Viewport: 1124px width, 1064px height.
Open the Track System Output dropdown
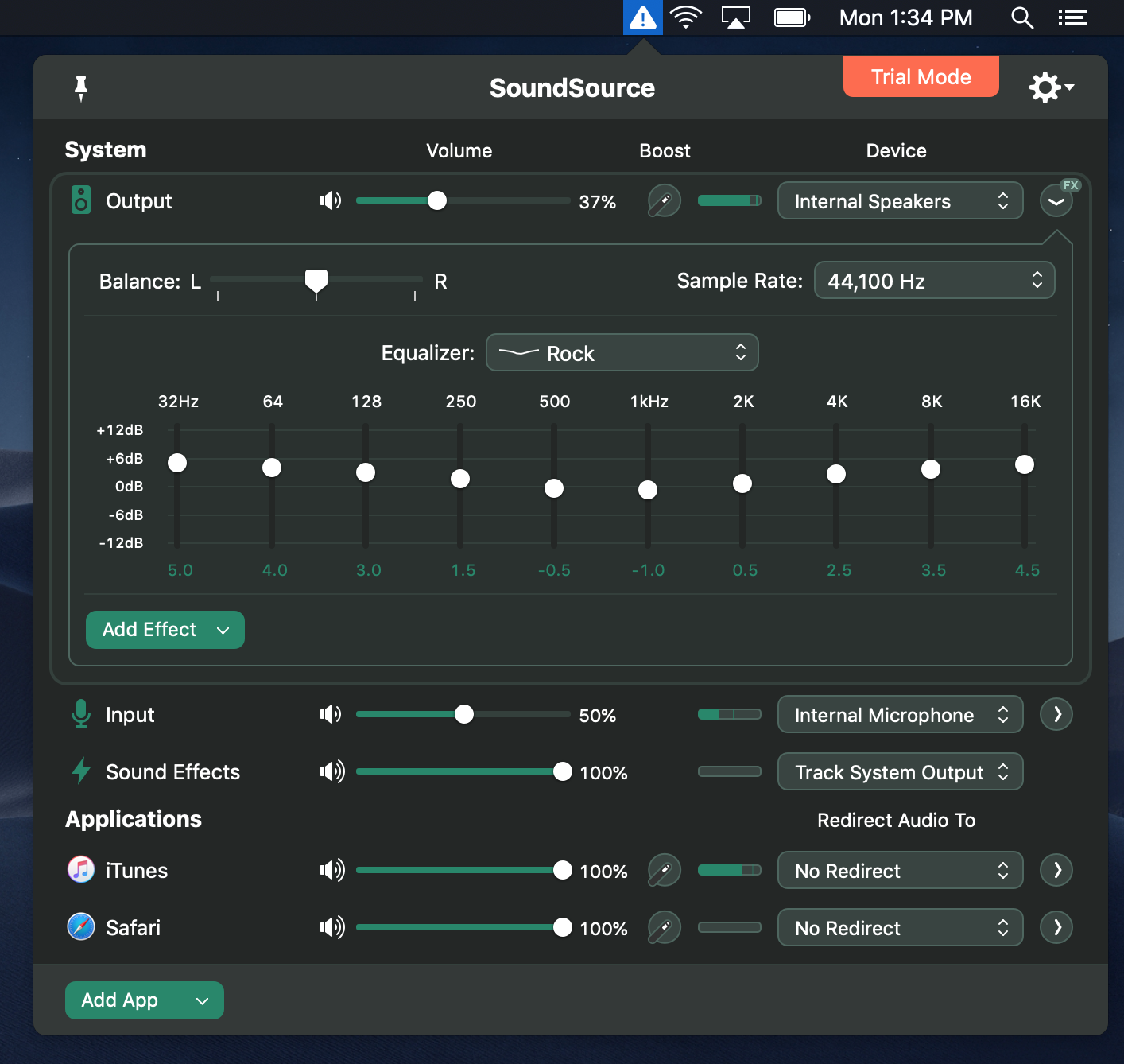pyautogui.click(x=900, y=771)
